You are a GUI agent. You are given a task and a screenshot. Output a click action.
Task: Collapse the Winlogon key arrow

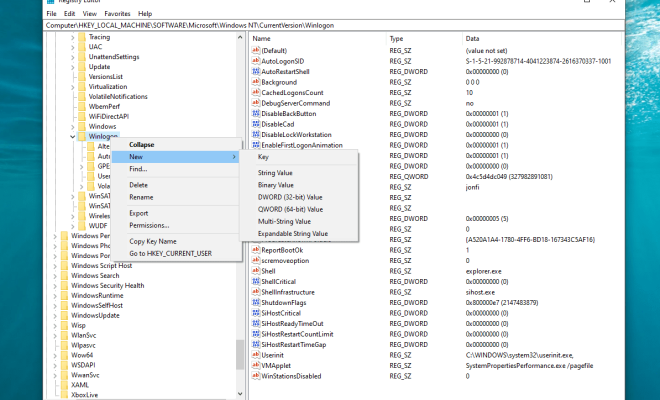[72, 136]
